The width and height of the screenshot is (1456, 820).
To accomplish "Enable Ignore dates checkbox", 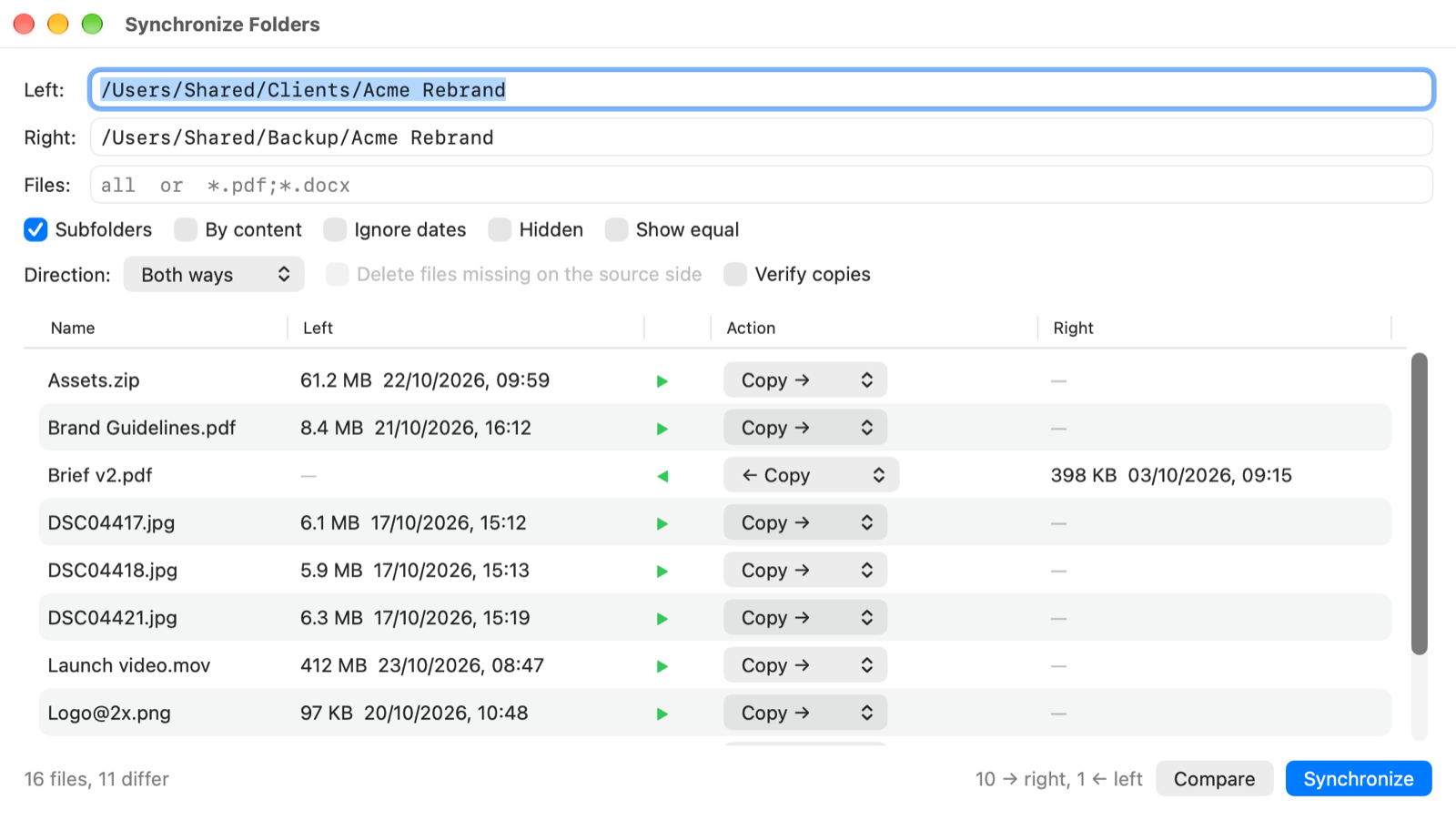I will point(335,229).
